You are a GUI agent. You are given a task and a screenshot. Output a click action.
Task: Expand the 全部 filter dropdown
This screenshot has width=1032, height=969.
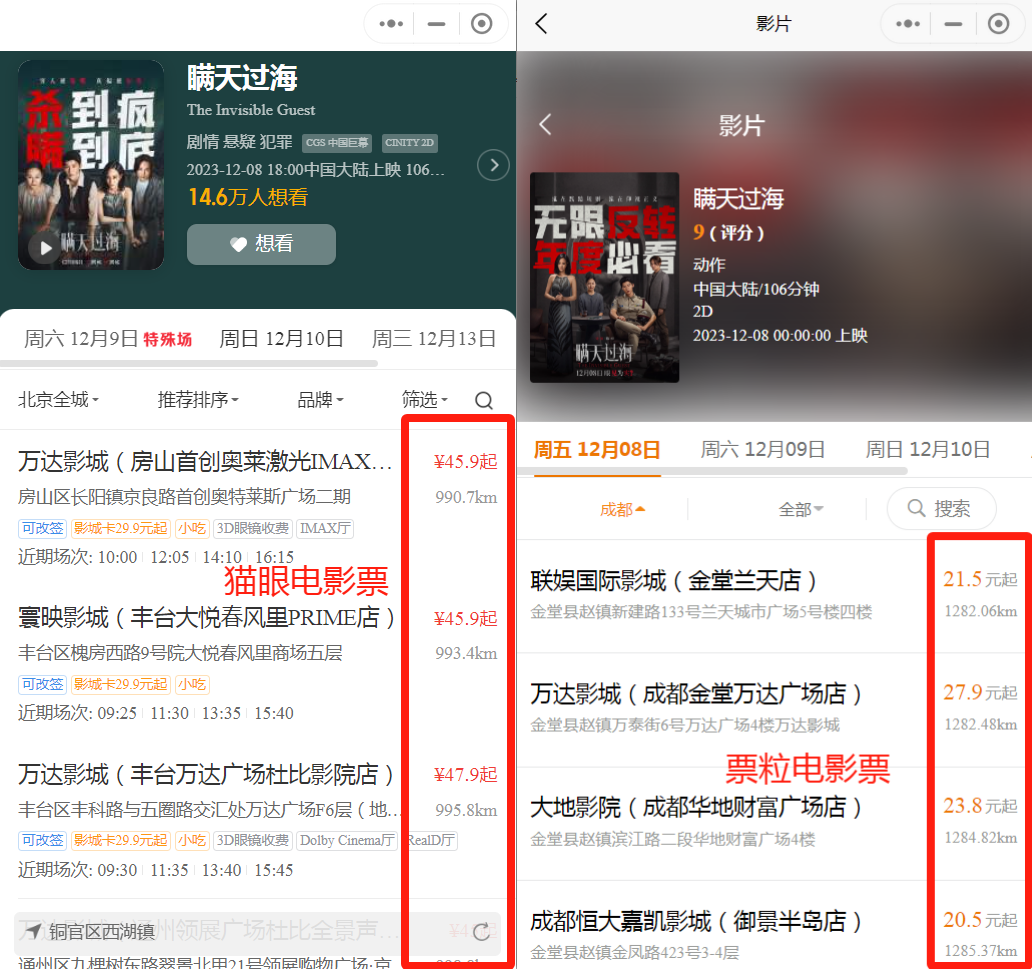801,509
